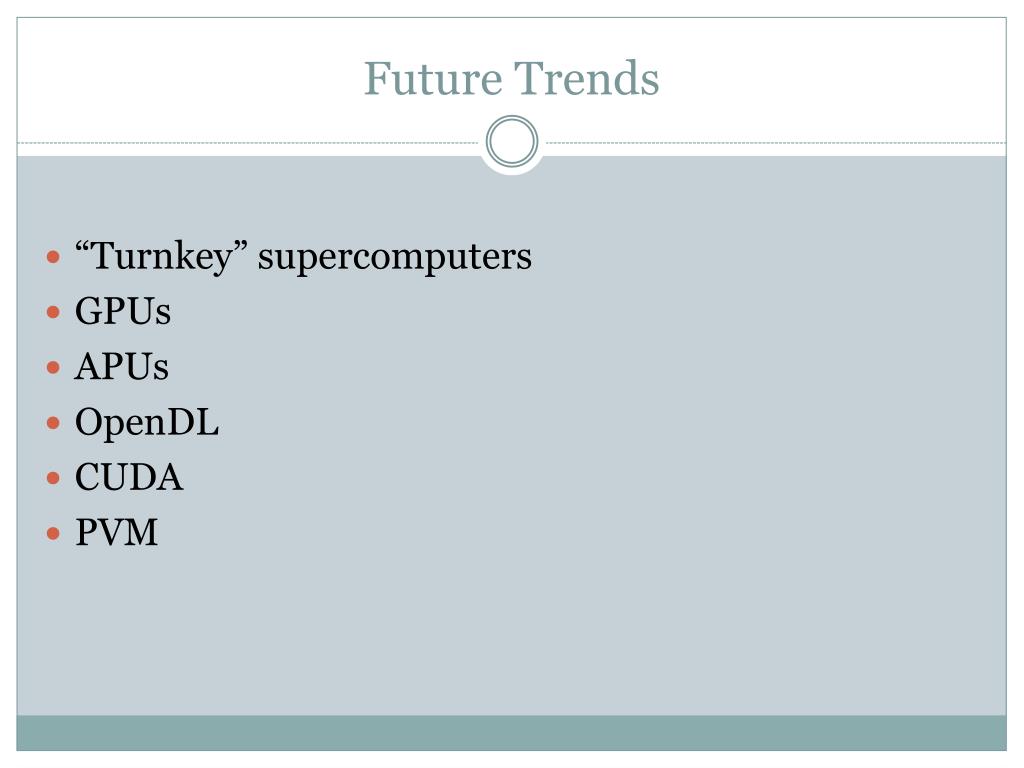1024x768 pixels.
Task: Click the dashed divider left of the circle
Action: click(248, 142)
